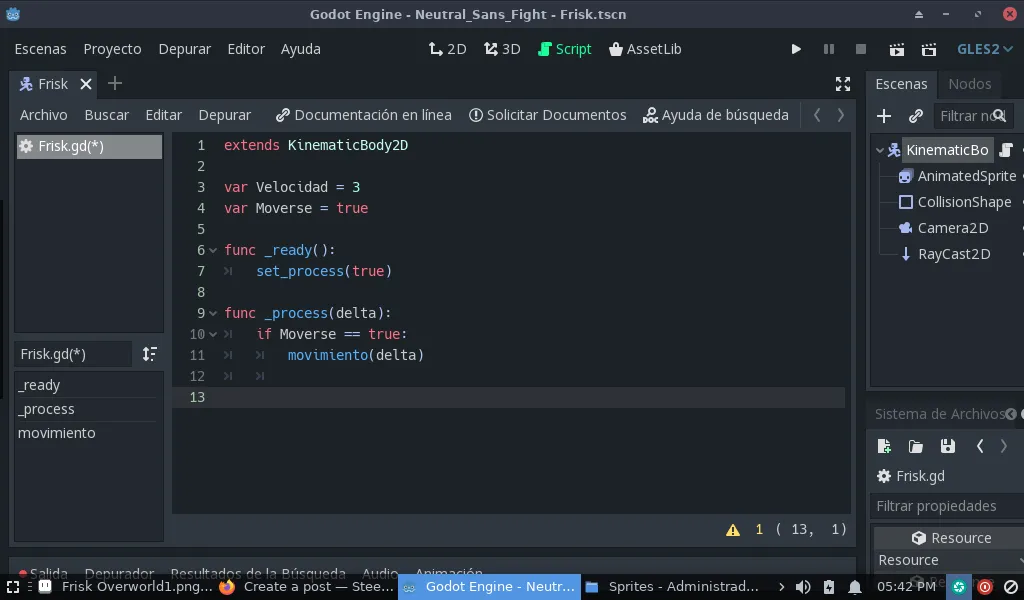This screenshot has width=1024, height=600.
Task: Open the script Buscar menu
Action: point(106,115)
